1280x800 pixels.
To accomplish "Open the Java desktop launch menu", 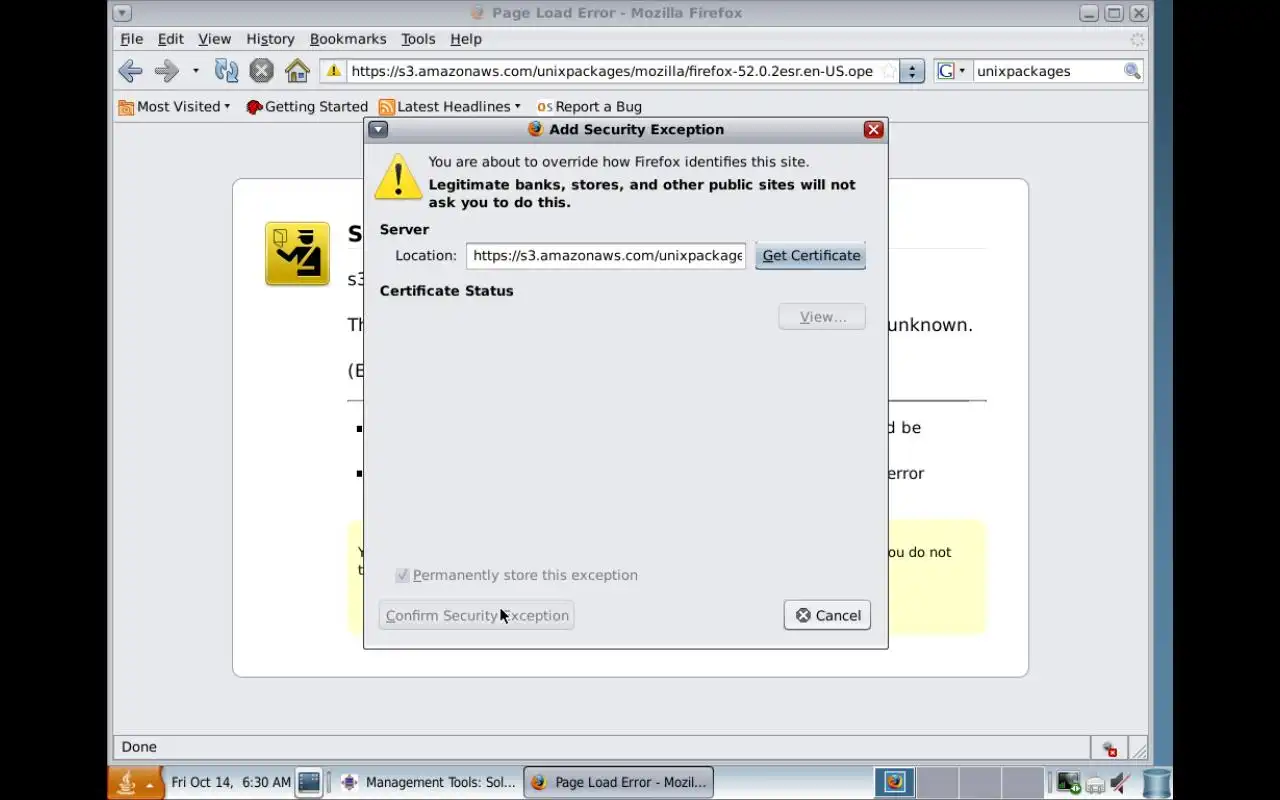I will tap(135, 782).
